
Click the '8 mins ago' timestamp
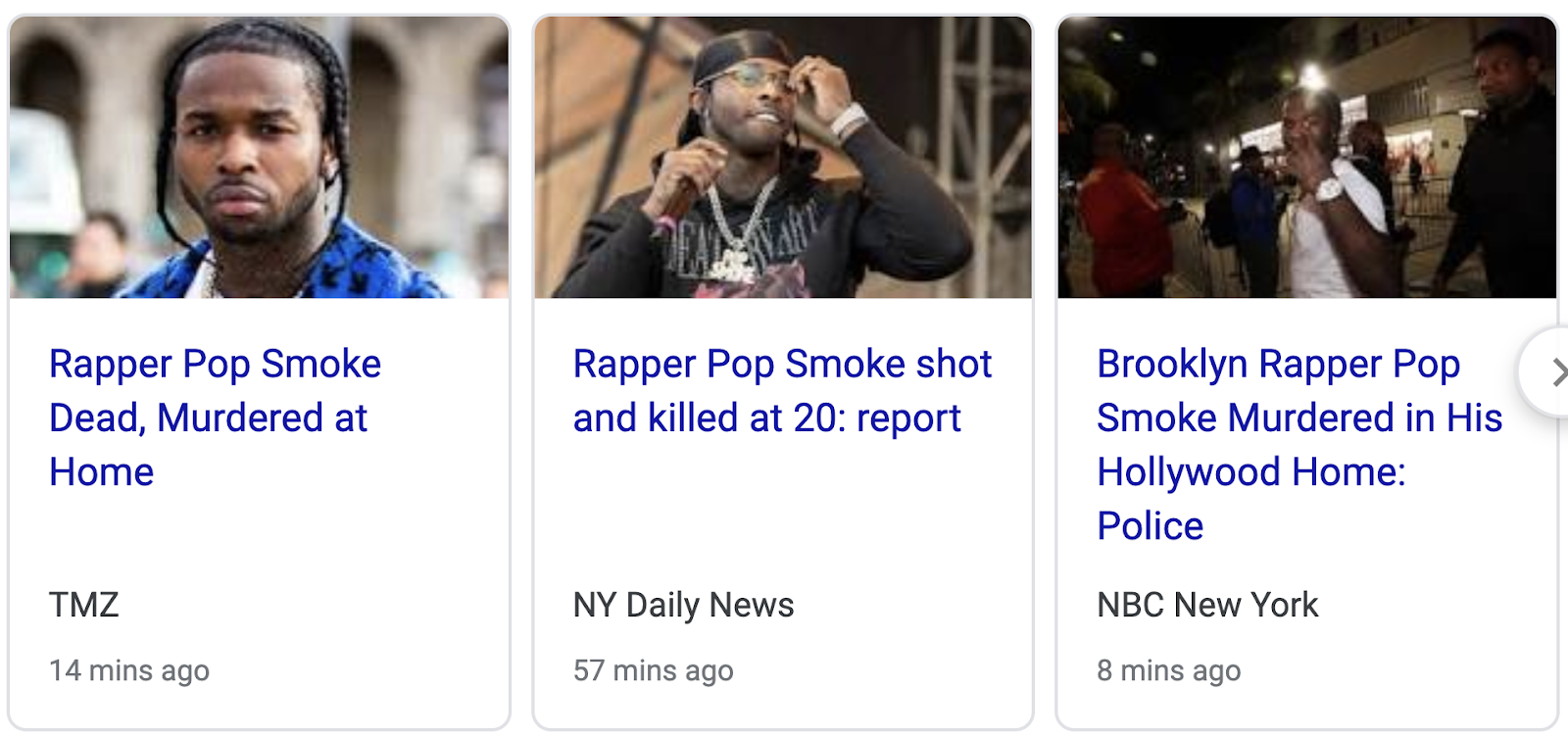[x=1169, y=670]
